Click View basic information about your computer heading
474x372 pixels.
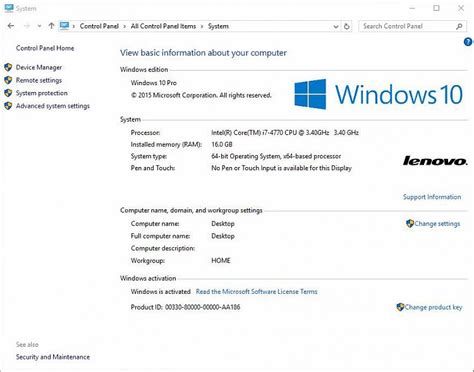[x=203, y=53]
